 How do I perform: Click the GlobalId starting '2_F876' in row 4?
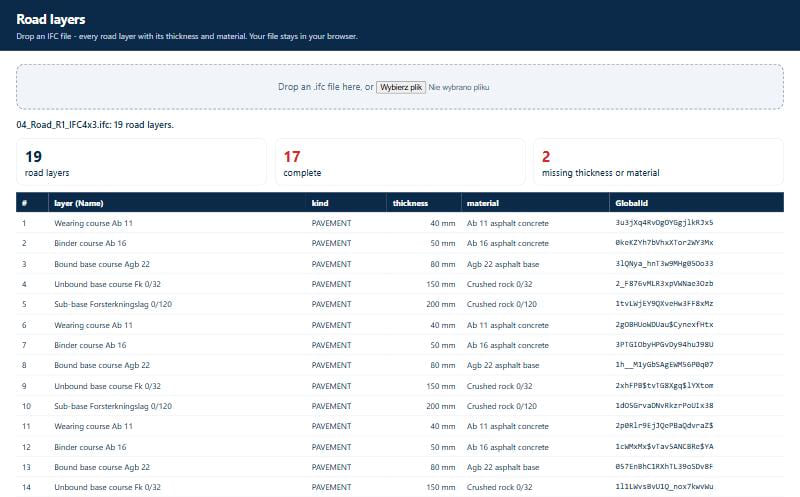[664, 283]
